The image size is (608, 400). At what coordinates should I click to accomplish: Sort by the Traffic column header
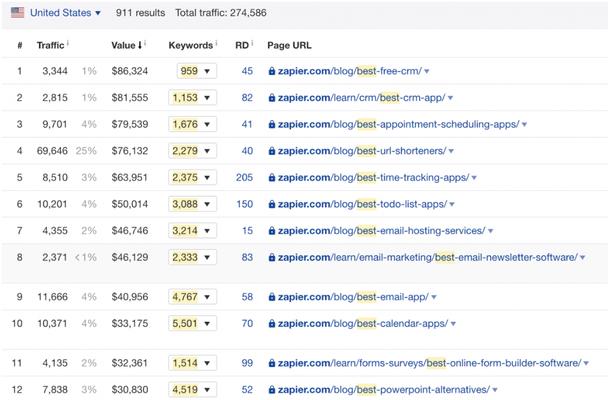(x=50, y=45)
